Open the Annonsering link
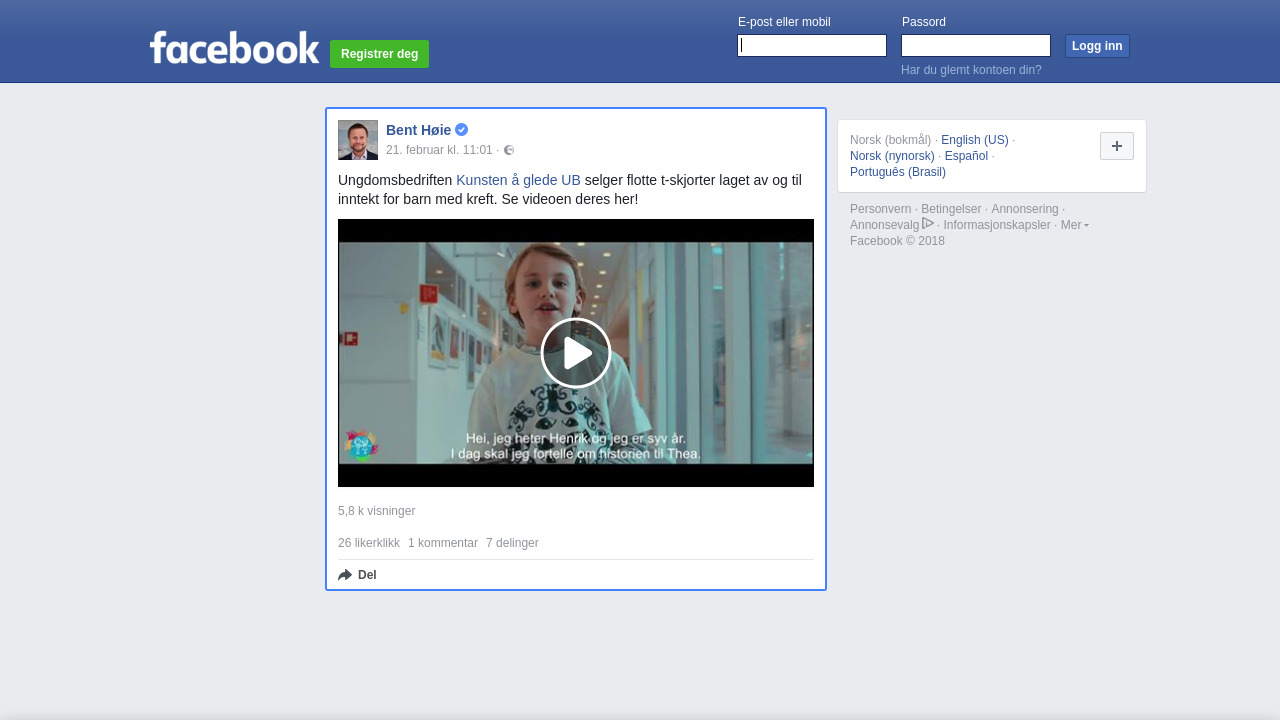Screen dimensions: 1280x720 tap(1025, 209)
